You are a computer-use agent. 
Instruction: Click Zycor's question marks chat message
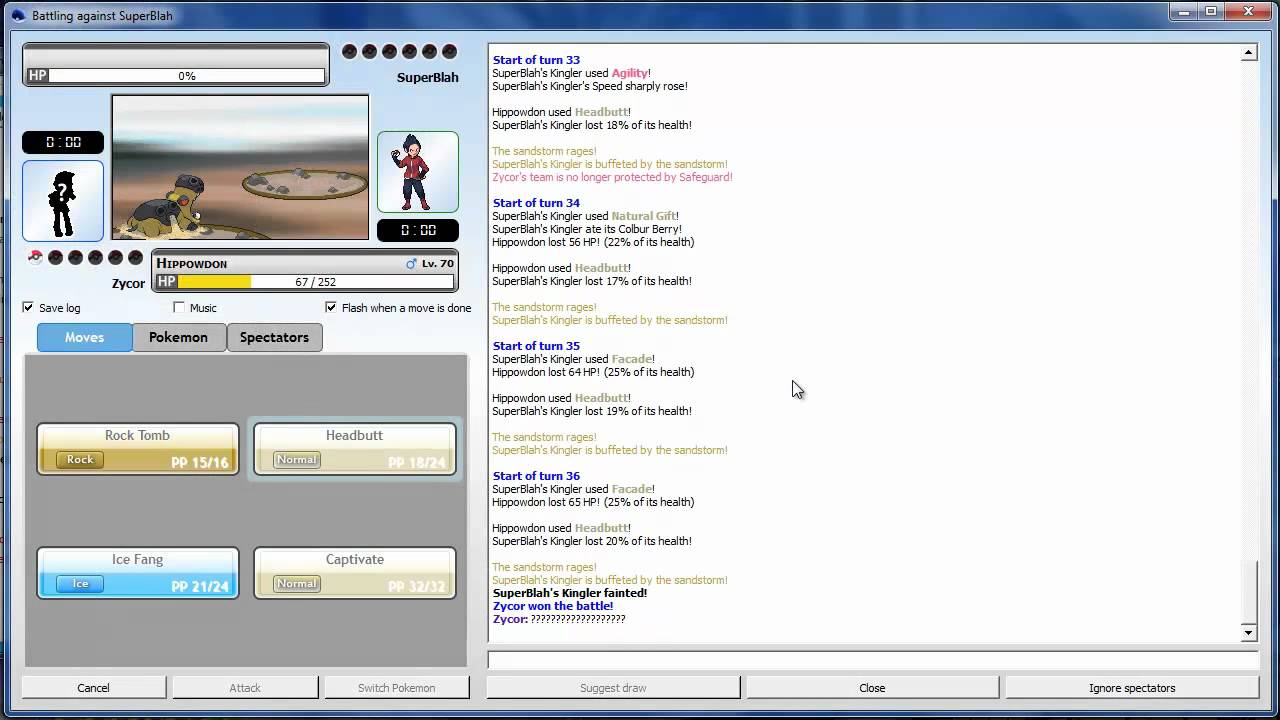pyautogui.click(x=559, y=619)
